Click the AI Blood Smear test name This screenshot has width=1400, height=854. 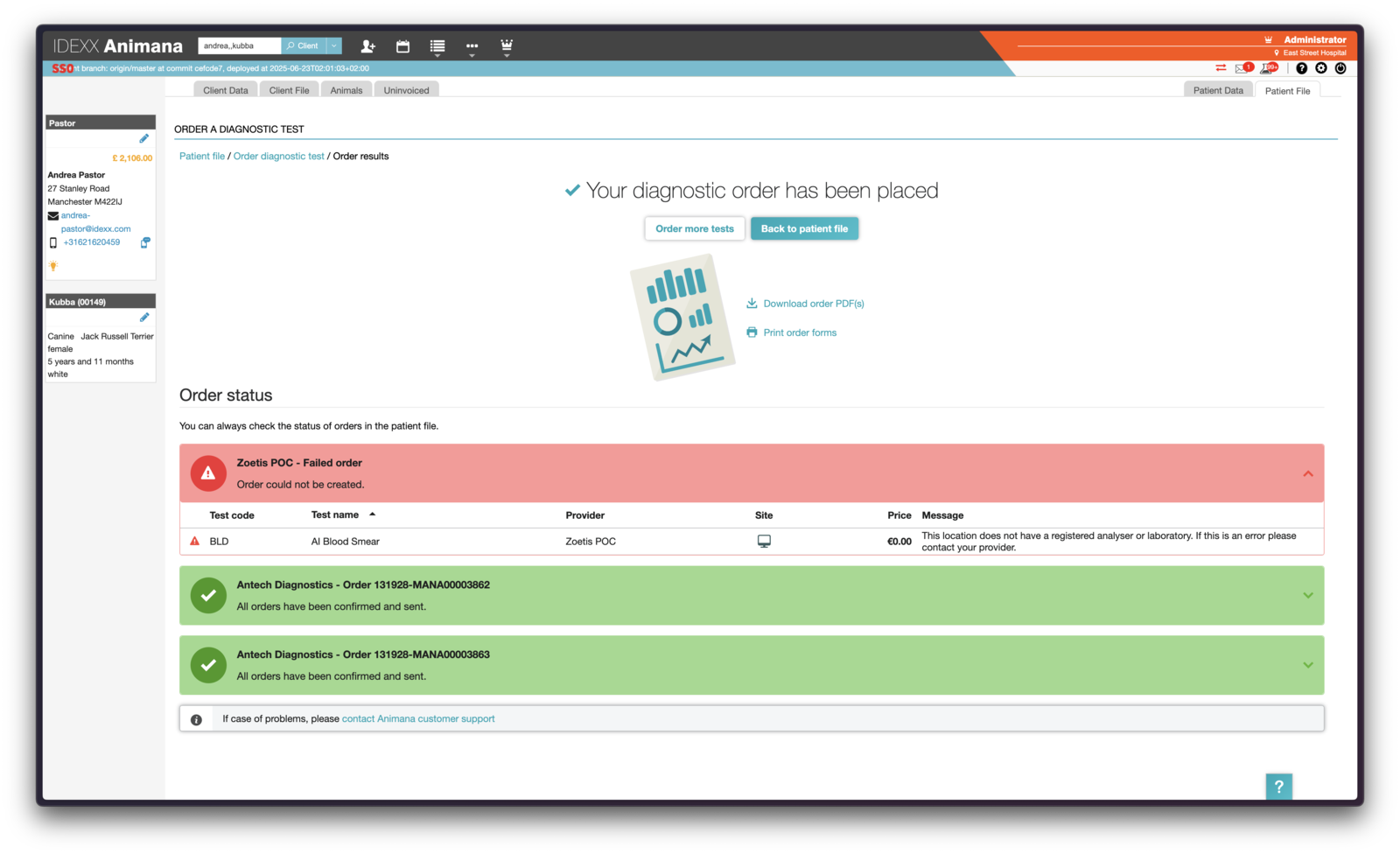[x=345, y=542]
